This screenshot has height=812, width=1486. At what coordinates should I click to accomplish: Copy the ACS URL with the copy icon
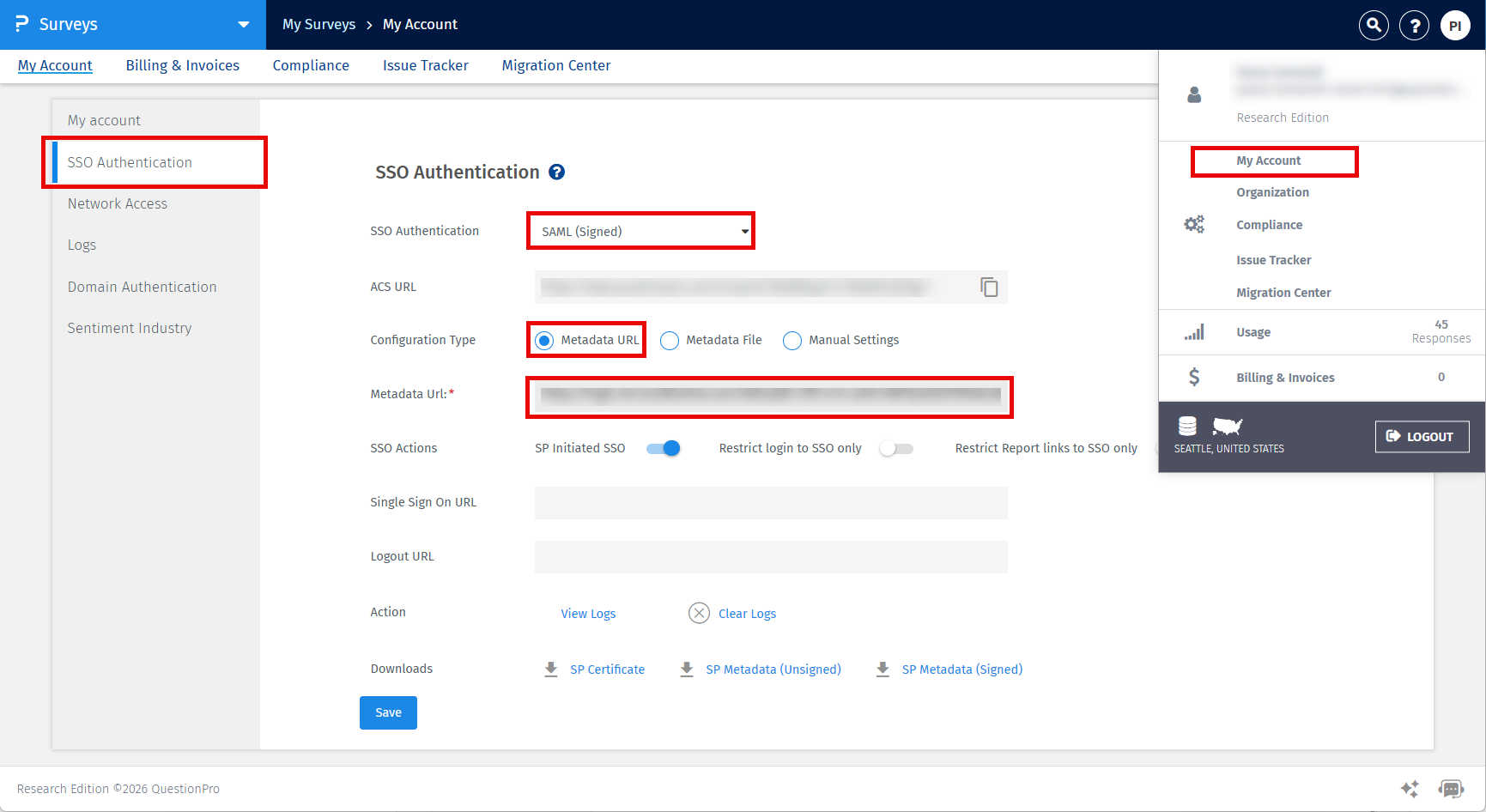click(989, 287)
